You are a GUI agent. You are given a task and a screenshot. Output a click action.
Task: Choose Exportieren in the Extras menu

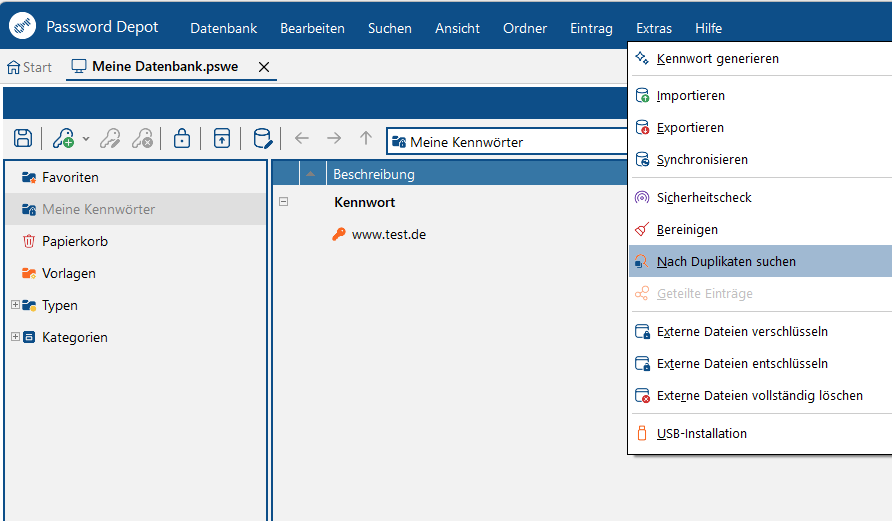click(761, 127)
